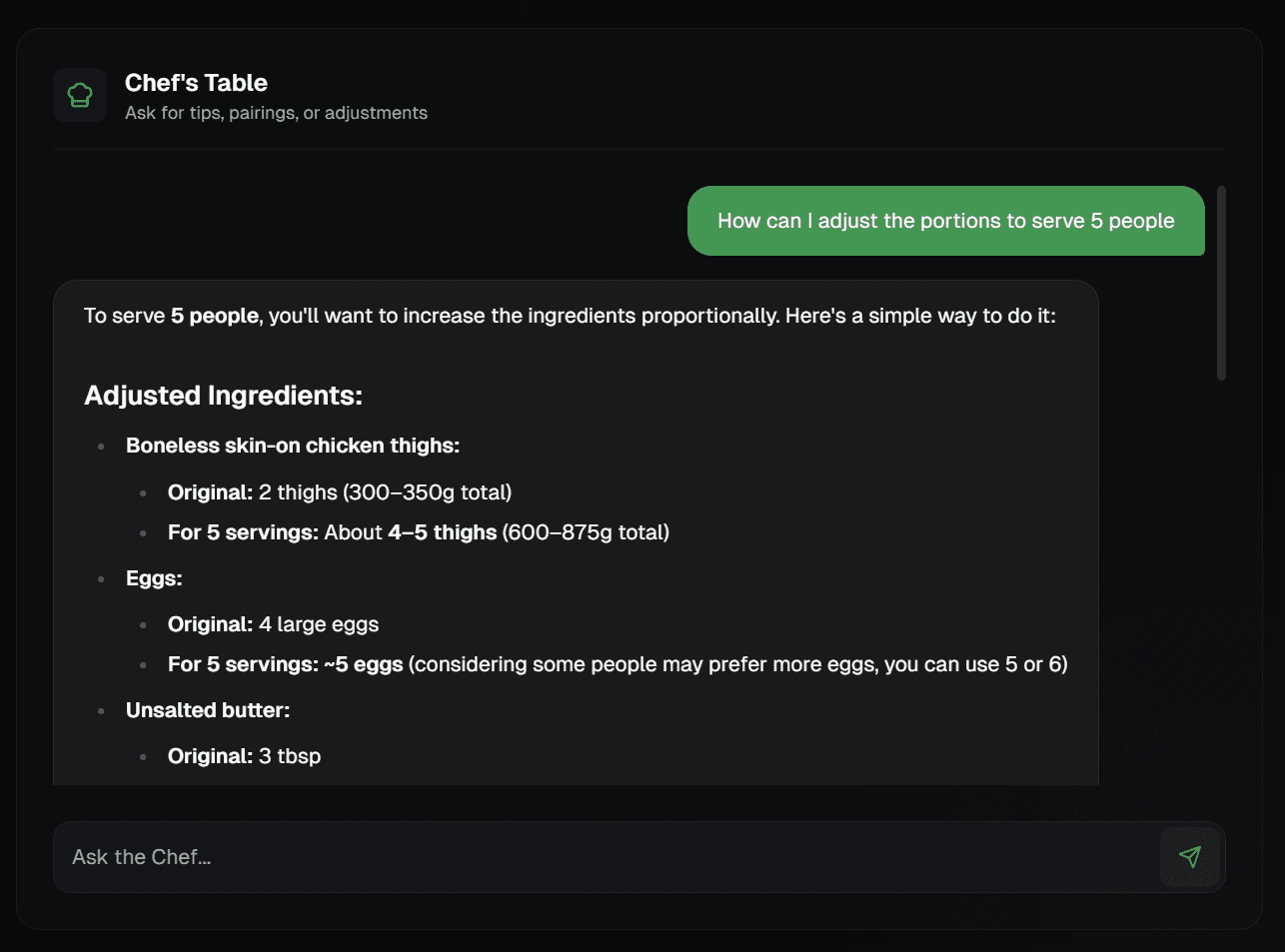Click the Eggs ingredient list item
This screenshot has height=952, width=1285.
[x=154, y=577]
